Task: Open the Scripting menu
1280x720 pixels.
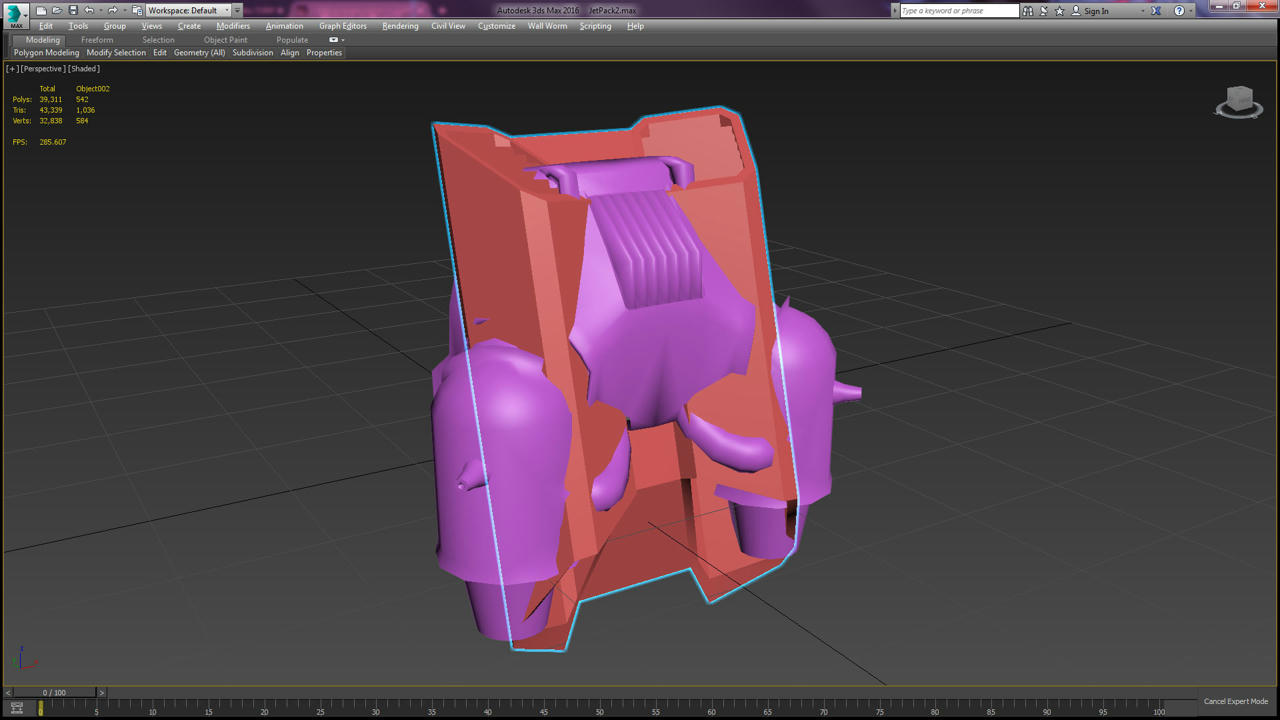Action: [596, 26]
